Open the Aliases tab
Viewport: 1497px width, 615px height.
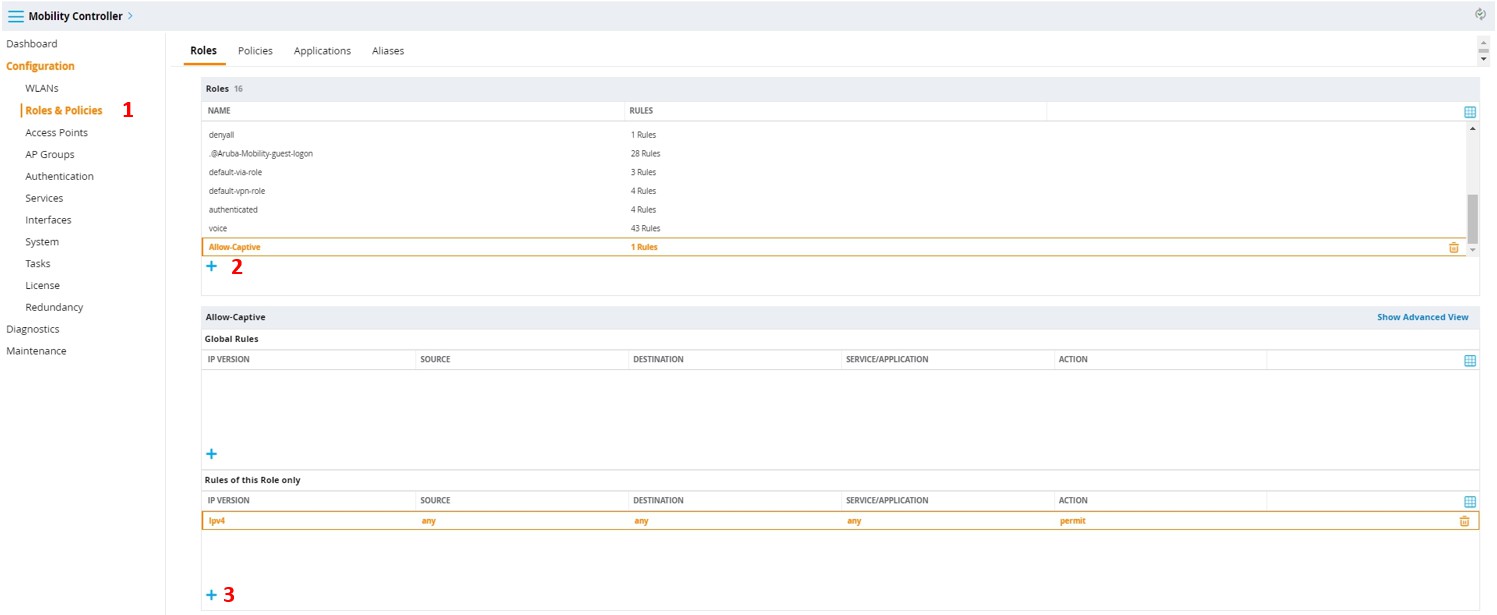pyautogui.click(x=388, y=51)
